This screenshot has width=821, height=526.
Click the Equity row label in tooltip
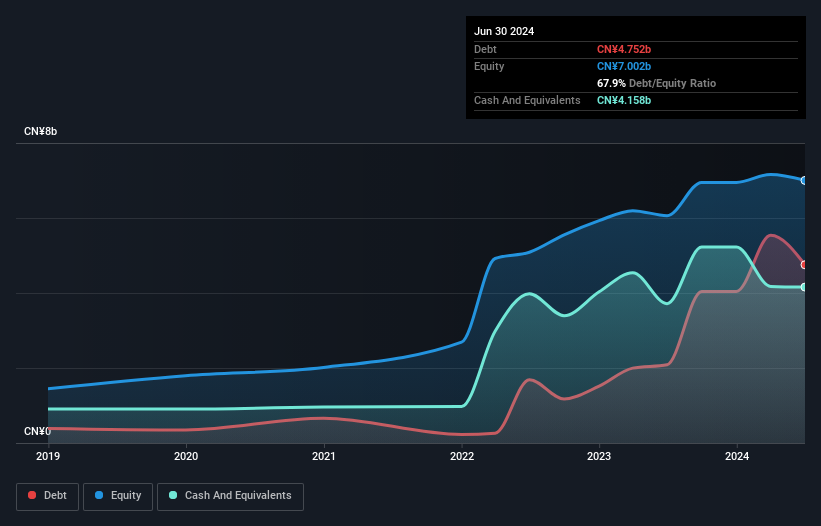[489, 66]
